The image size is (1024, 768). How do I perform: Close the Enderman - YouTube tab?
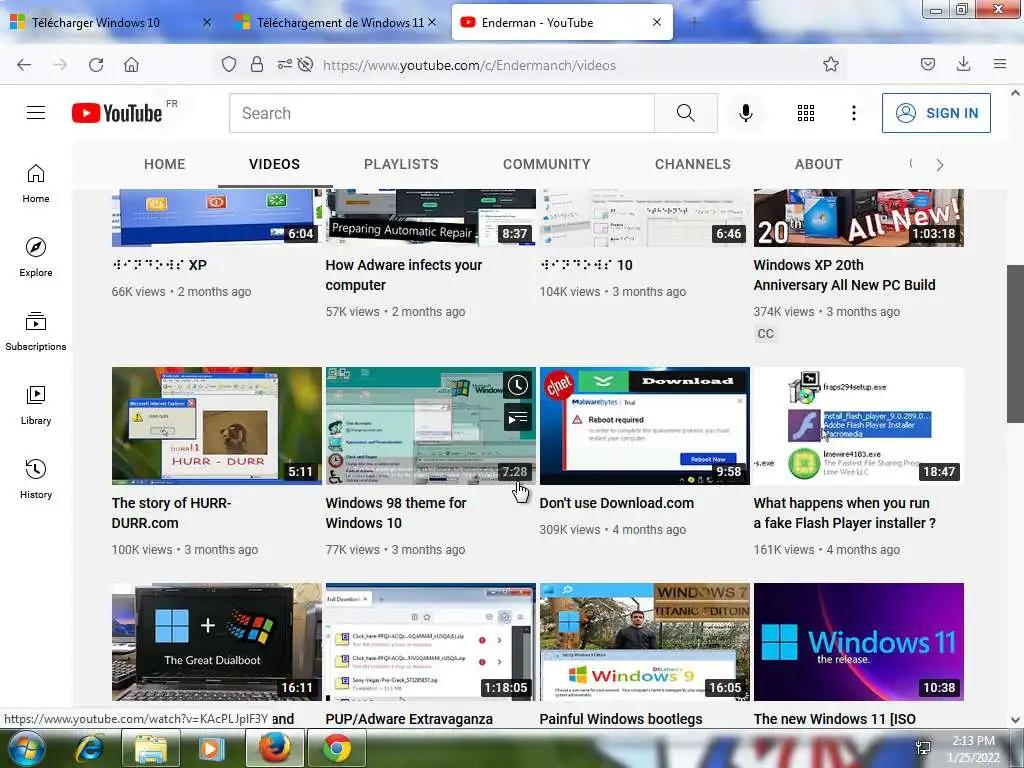pyautogui.click(x=657, y=22)
